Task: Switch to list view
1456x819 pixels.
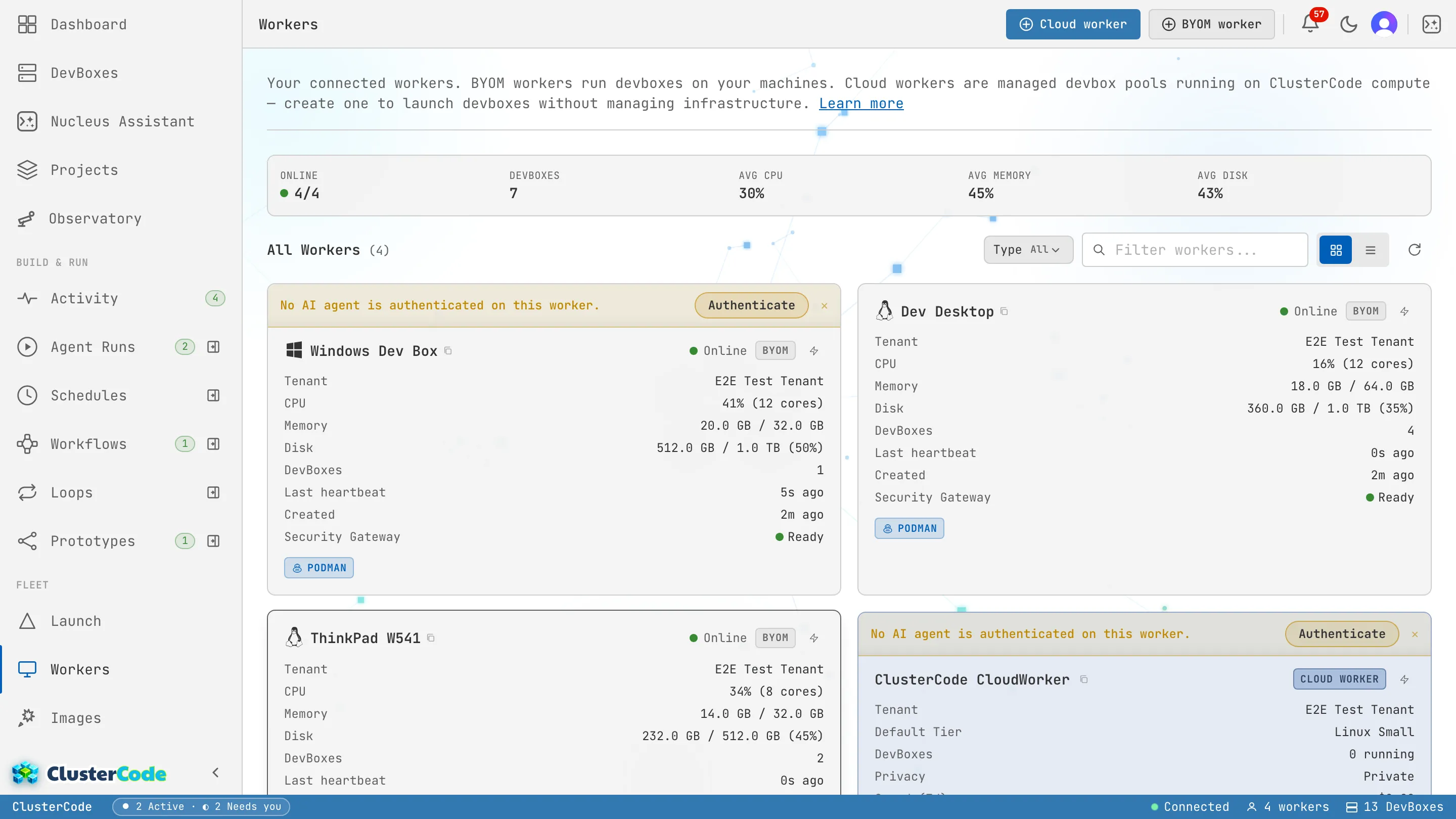Action: [x=1370, y=250]
